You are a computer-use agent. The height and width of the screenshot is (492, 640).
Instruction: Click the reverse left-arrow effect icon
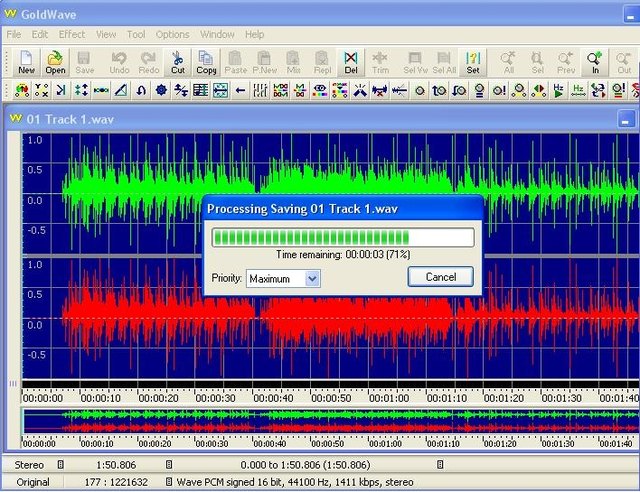[x=240, y=90]
